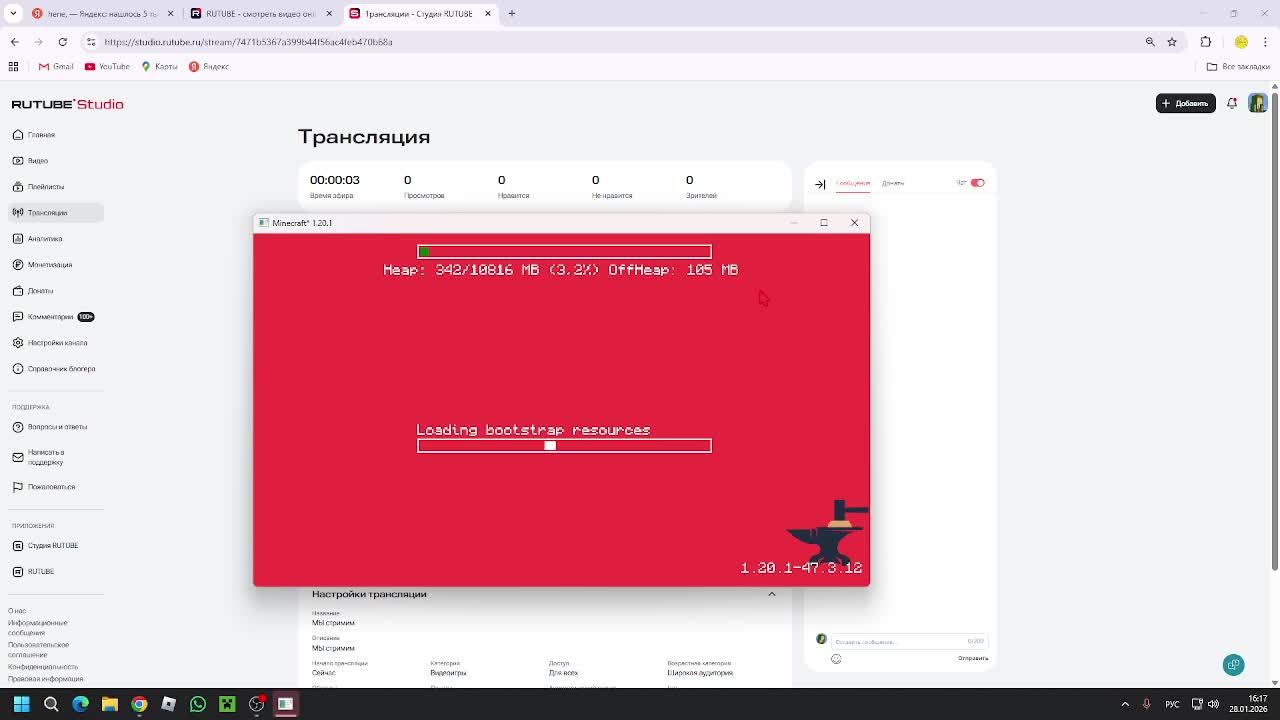
Task: Collapse the Настройки трансляции section
Action: click(x=771, y=594)
